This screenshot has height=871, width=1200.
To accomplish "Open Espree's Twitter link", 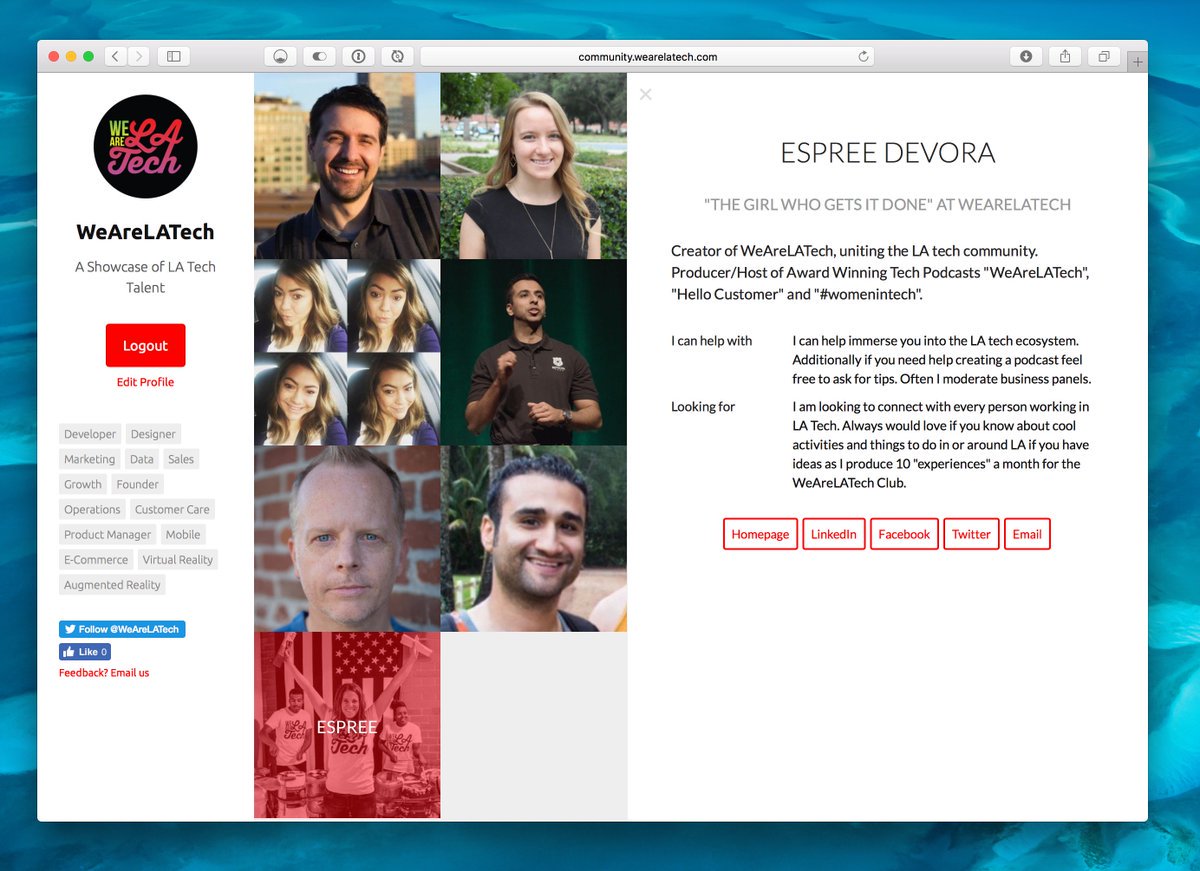I will click(x=971, y=534).
